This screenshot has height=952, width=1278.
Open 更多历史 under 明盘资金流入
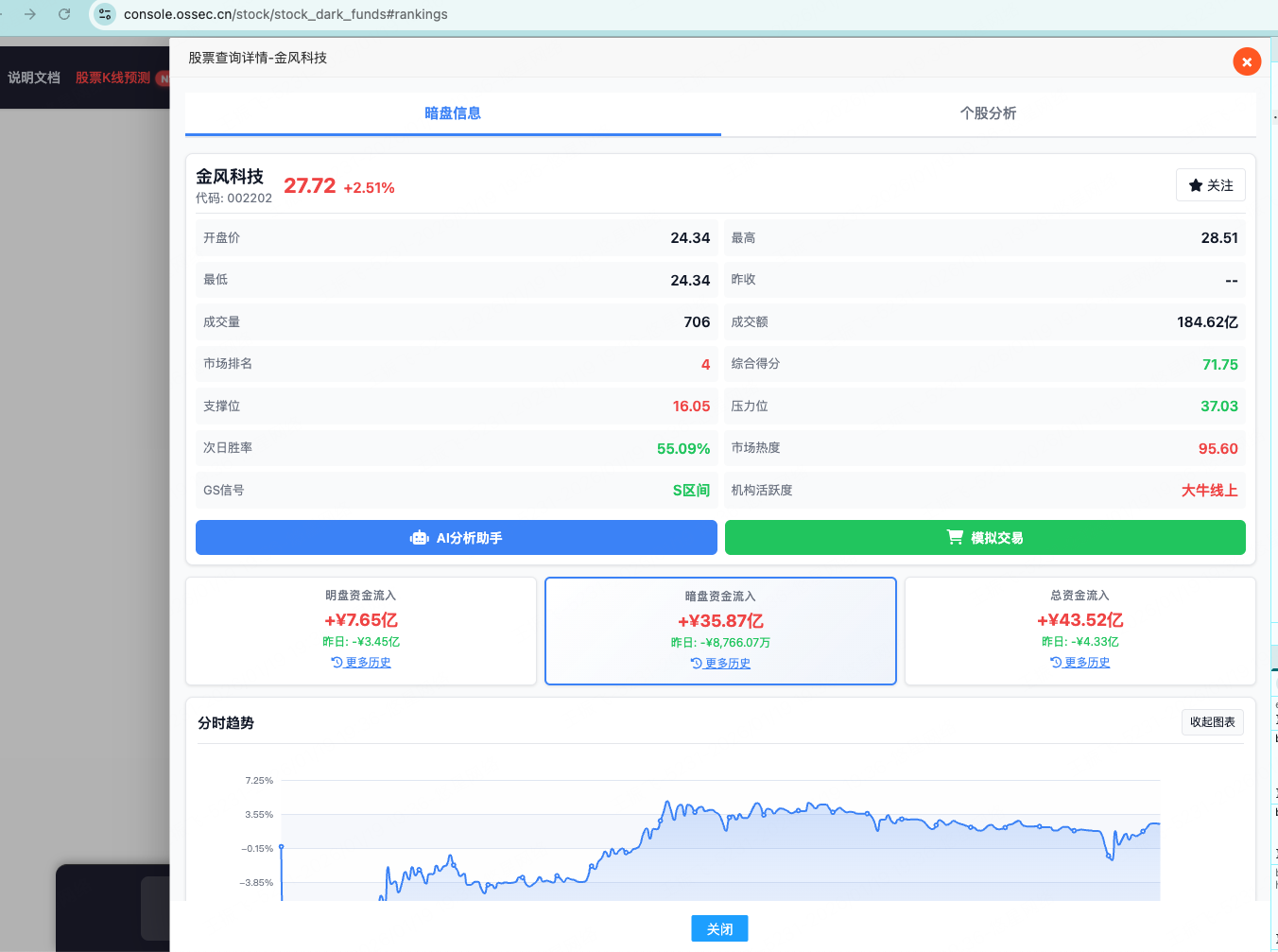tap(361, 663)
